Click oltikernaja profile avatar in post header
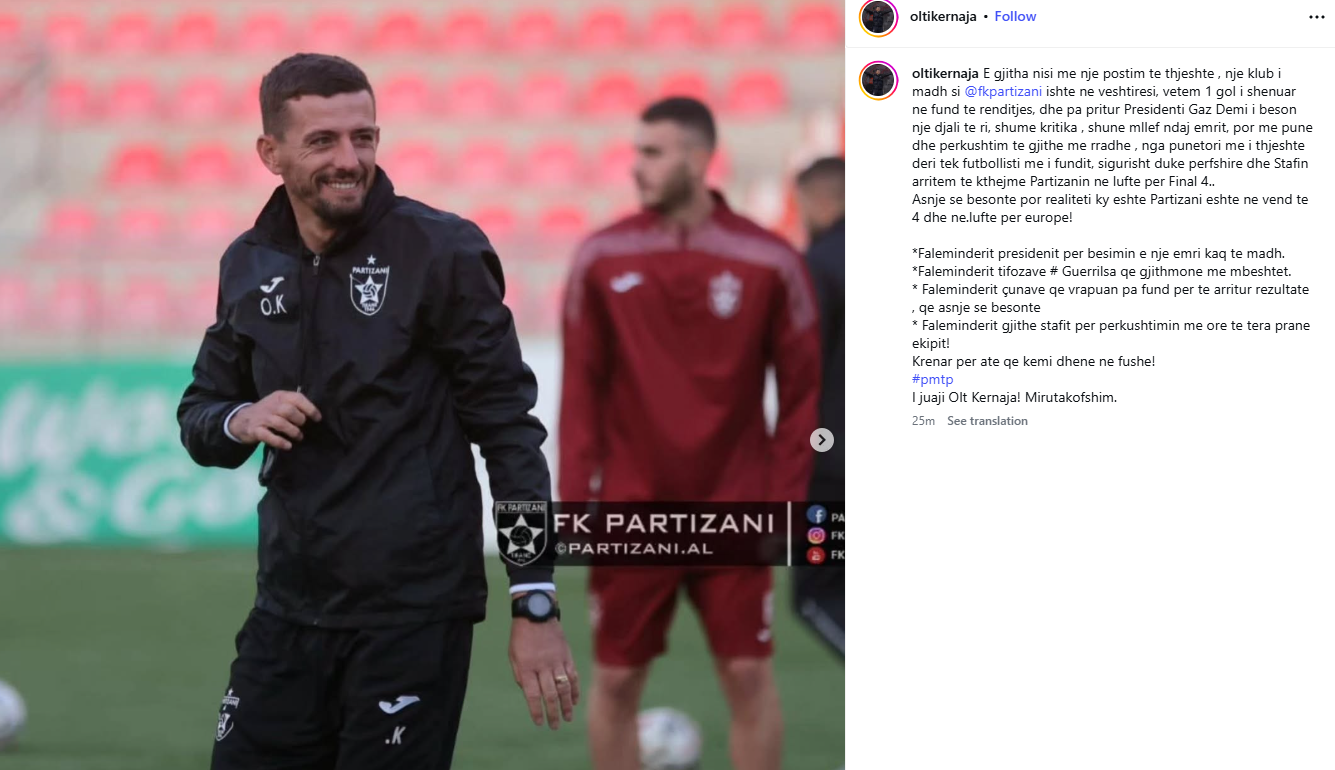1335x770 pixels. tap(878, 17)
